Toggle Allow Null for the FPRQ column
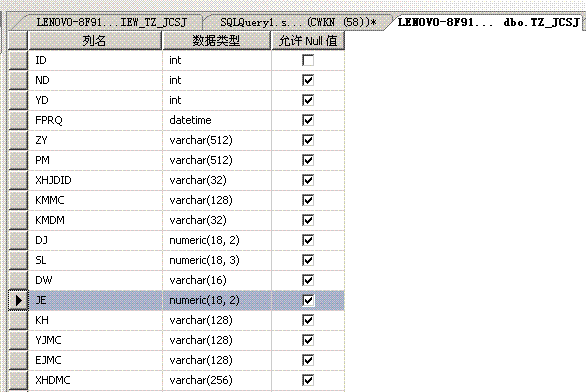This screenshot has height=392, width=586. (x=308, y=120)
